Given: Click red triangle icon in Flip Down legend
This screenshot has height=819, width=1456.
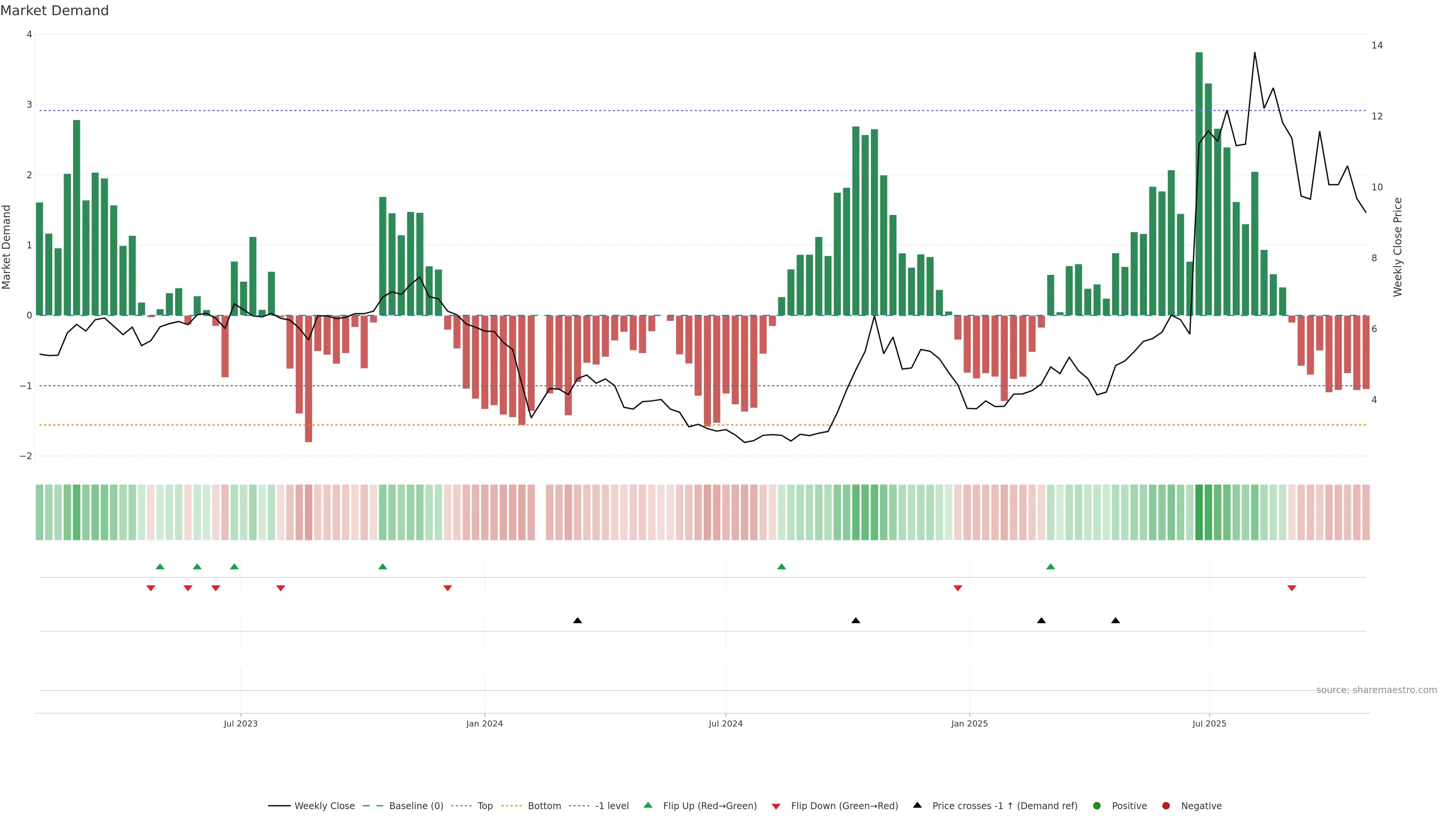Looking at the screenshot, I should [776, 806].
